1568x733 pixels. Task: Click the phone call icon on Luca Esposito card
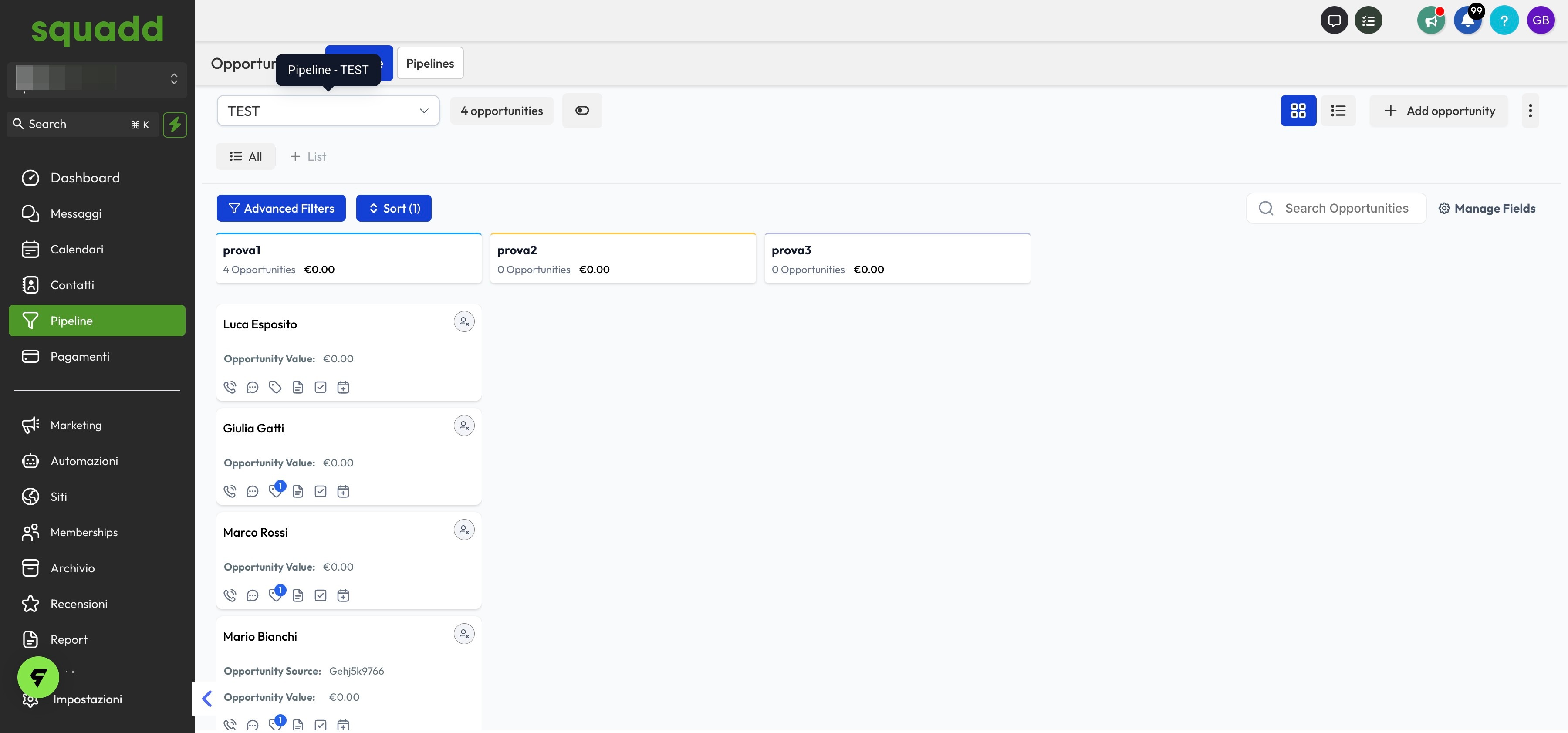point(230,387)
